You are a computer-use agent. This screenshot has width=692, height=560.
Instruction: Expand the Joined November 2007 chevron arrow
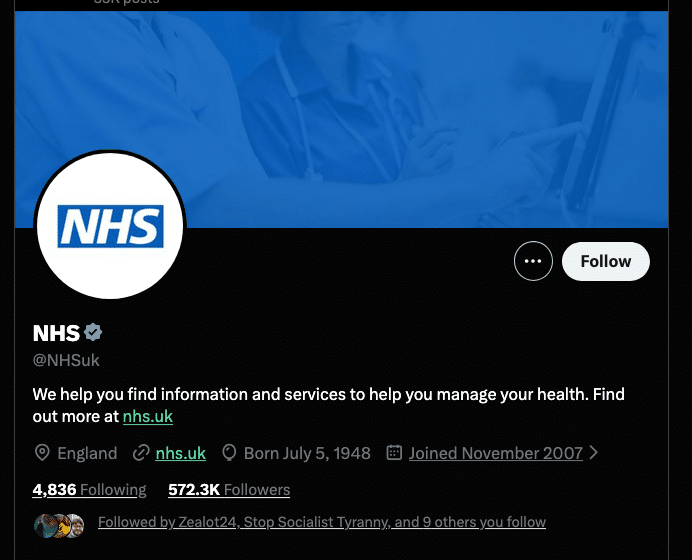pos(594,452)
